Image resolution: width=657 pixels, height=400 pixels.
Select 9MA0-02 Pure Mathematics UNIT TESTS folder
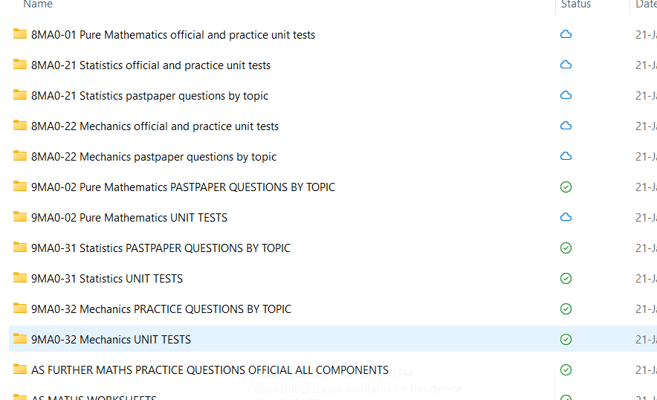(129, 217)
